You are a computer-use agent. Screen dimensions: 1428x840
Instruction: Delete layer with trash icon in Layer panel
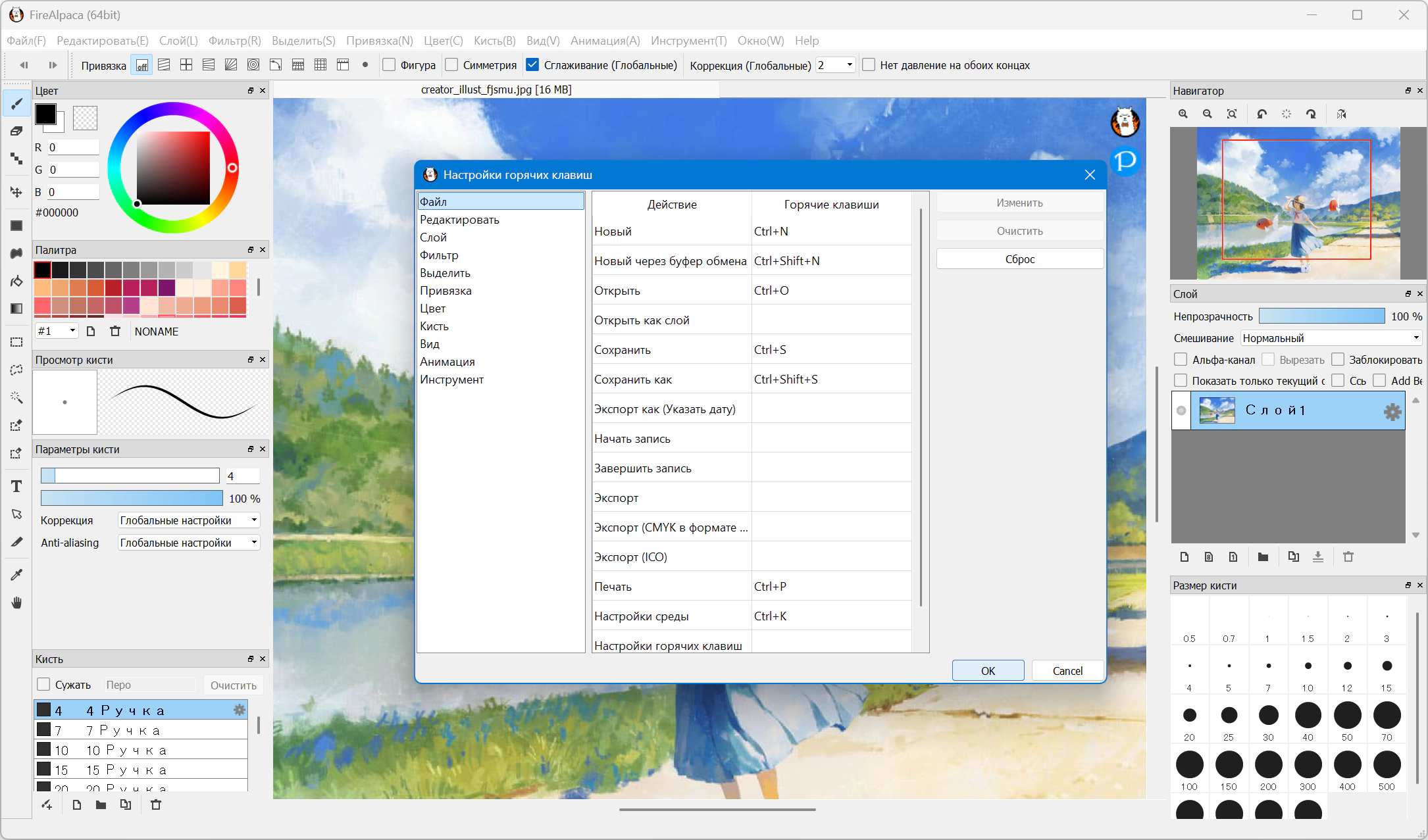1348,557
